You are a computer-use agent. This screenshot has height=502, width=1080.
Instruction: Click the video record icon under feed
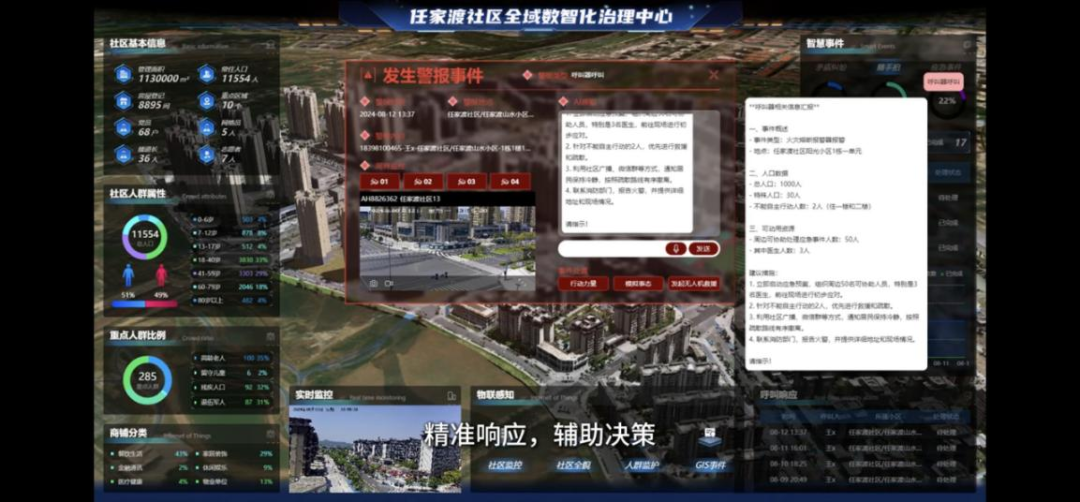390,283
